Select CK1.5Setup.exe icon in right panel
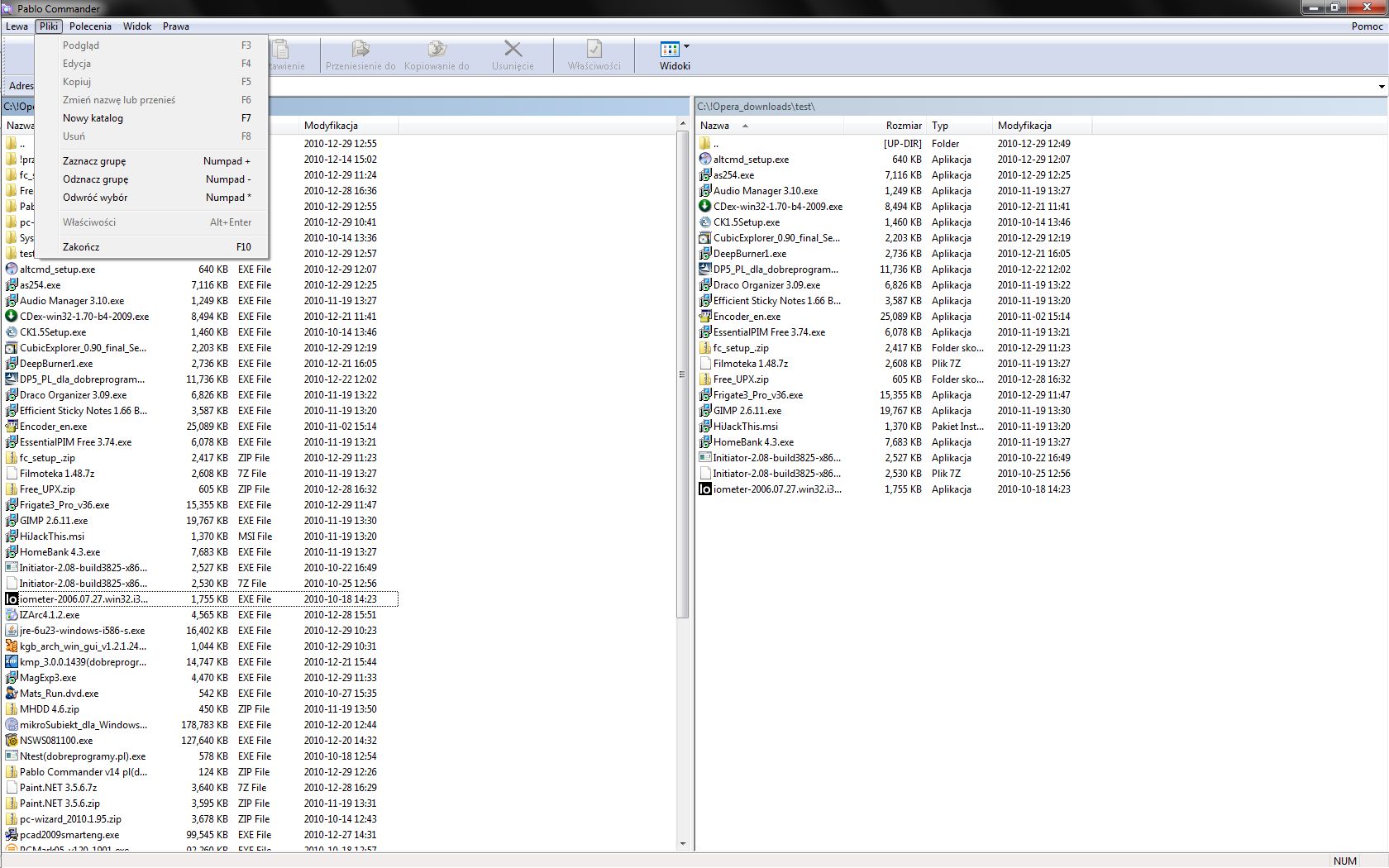Image resolution: width=1389 pixels, height=868 pixels. pyautogui.click(x=705, y=222)
